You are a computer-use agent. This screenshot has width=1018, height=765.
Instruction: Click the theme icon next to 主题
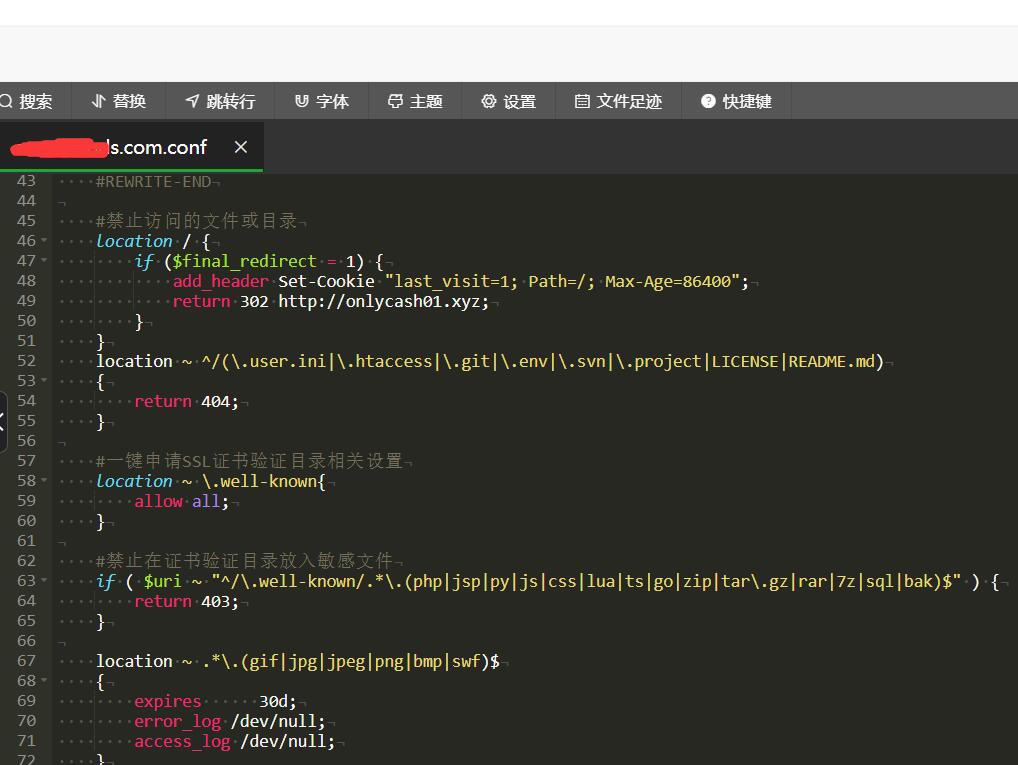tap(395, 101)
